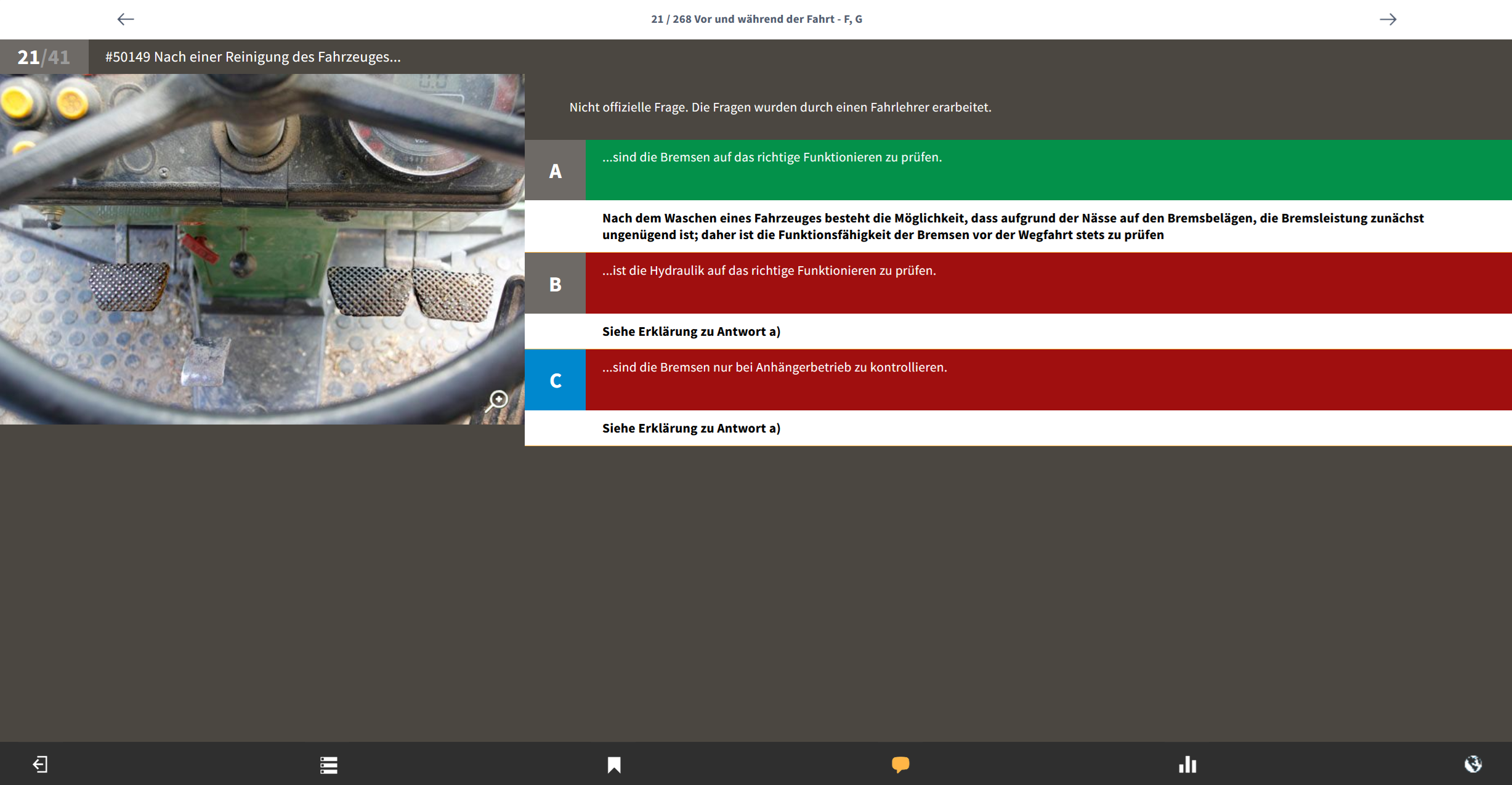The width and height of the screenshot is (1512, 785).
Task: Go to the previous question with the left arrow
Action: 126,19
